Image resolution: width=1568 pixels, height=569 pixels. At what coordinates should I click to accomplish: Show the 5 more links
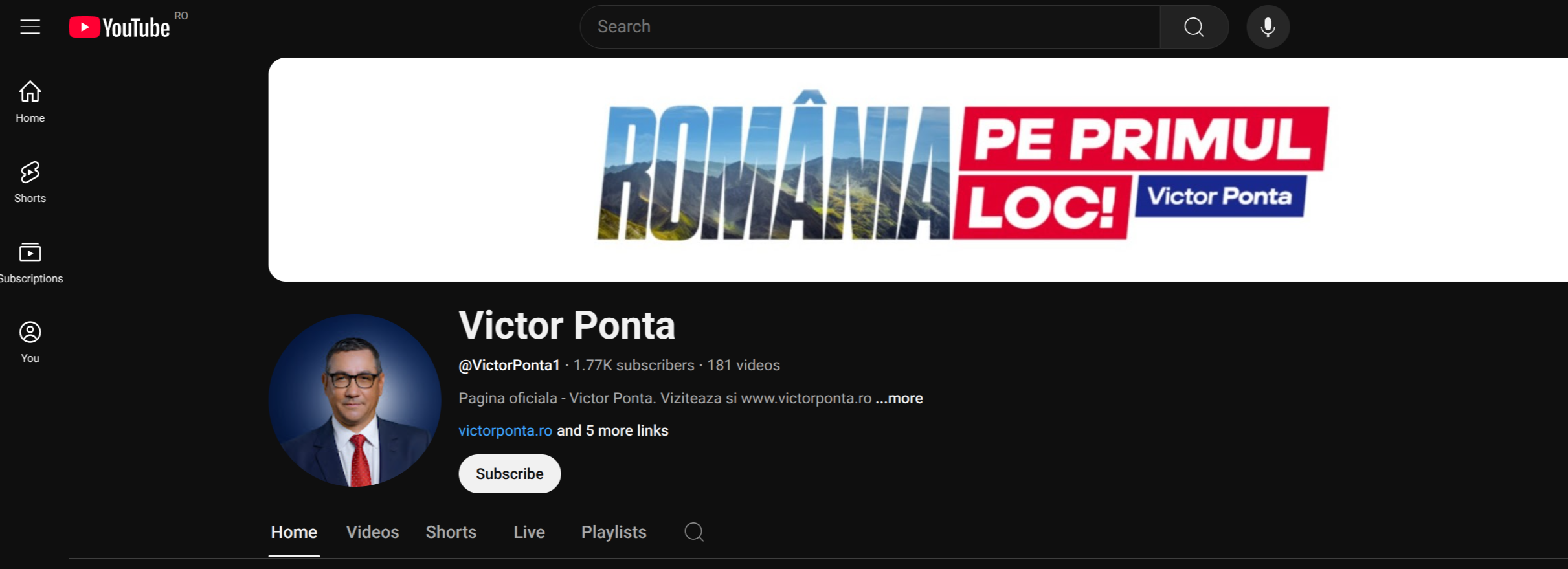tap(612, 430)
